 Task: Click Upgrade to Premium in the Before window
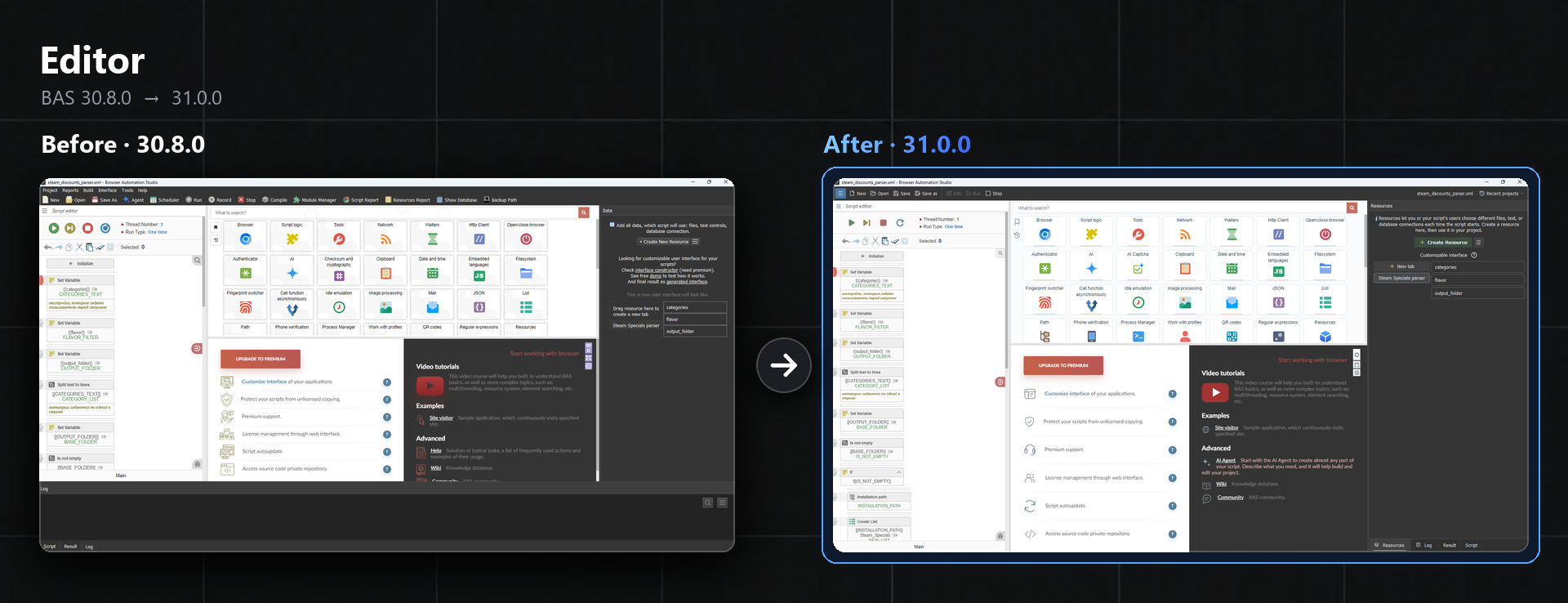pos(261,359)
